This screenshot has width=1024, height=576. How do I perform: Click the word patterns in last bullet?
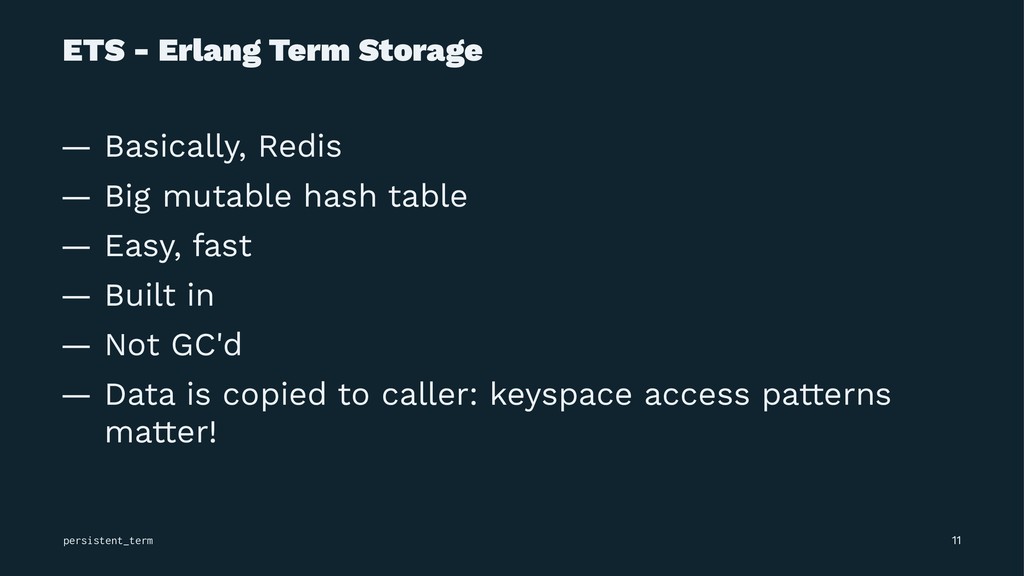827,395
